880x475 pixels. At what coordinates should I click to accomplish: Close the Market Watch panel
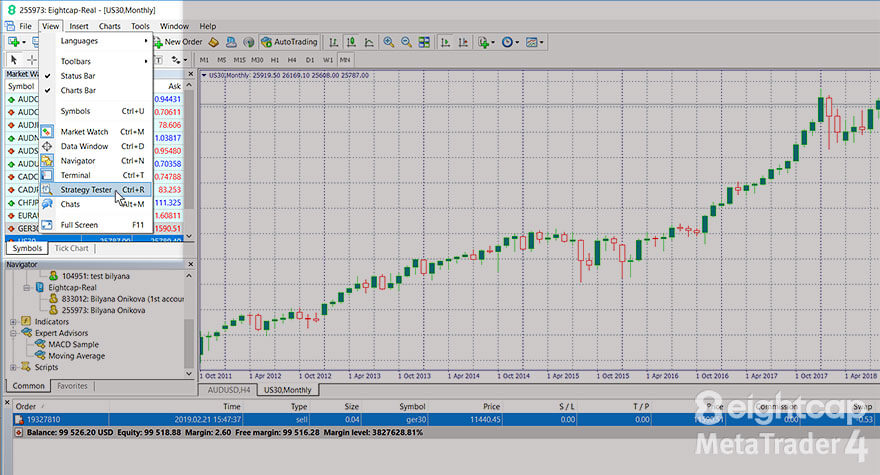click(190, 74)
